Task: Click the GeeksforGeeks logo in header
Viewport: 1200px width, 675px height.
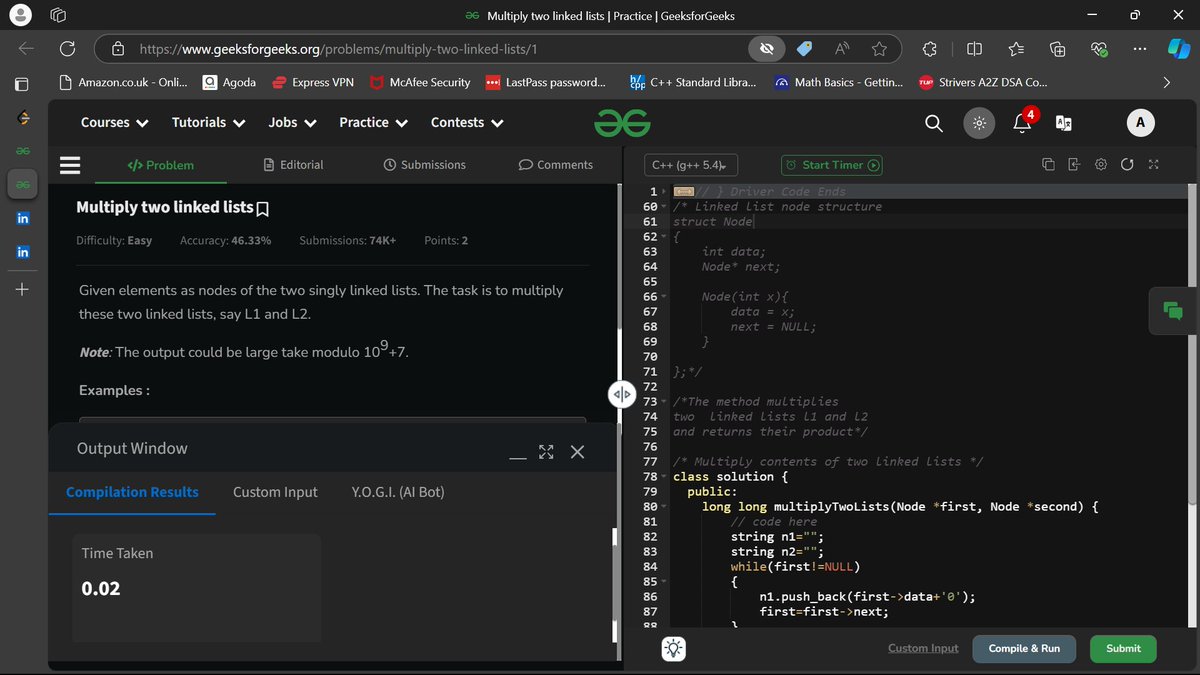Action: [x=622, y=123]
